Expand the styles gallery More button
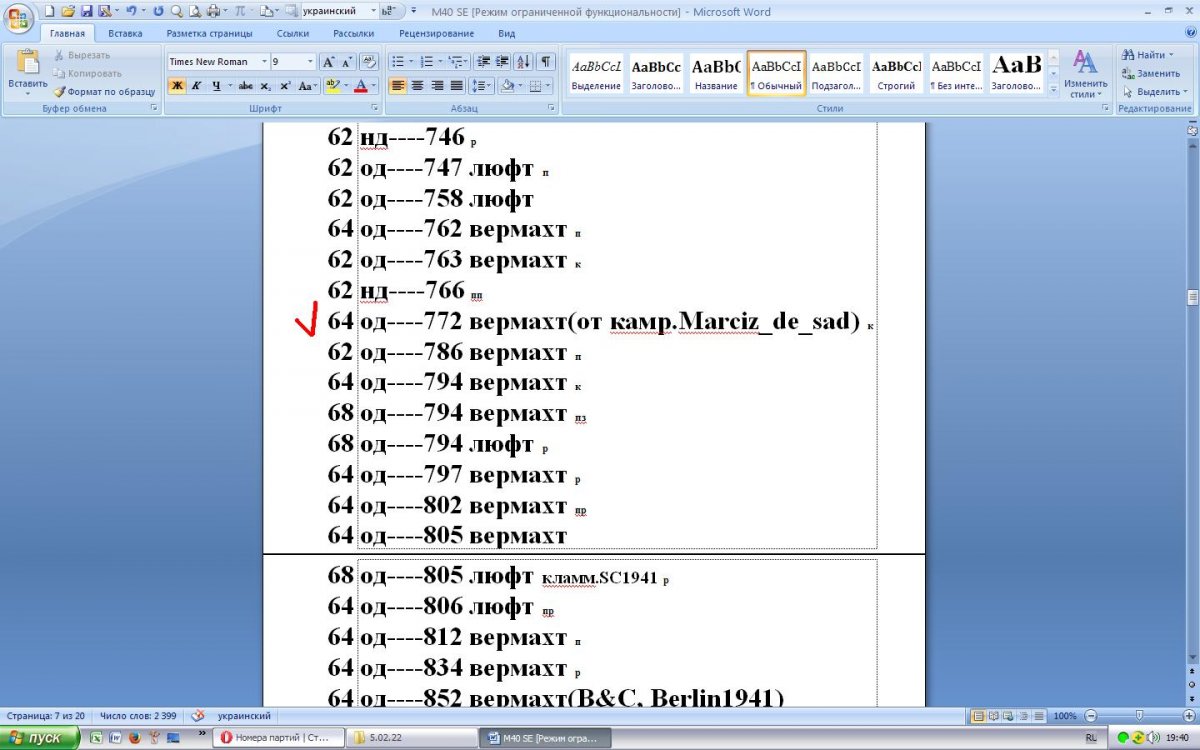 (x=1053, y=90)
